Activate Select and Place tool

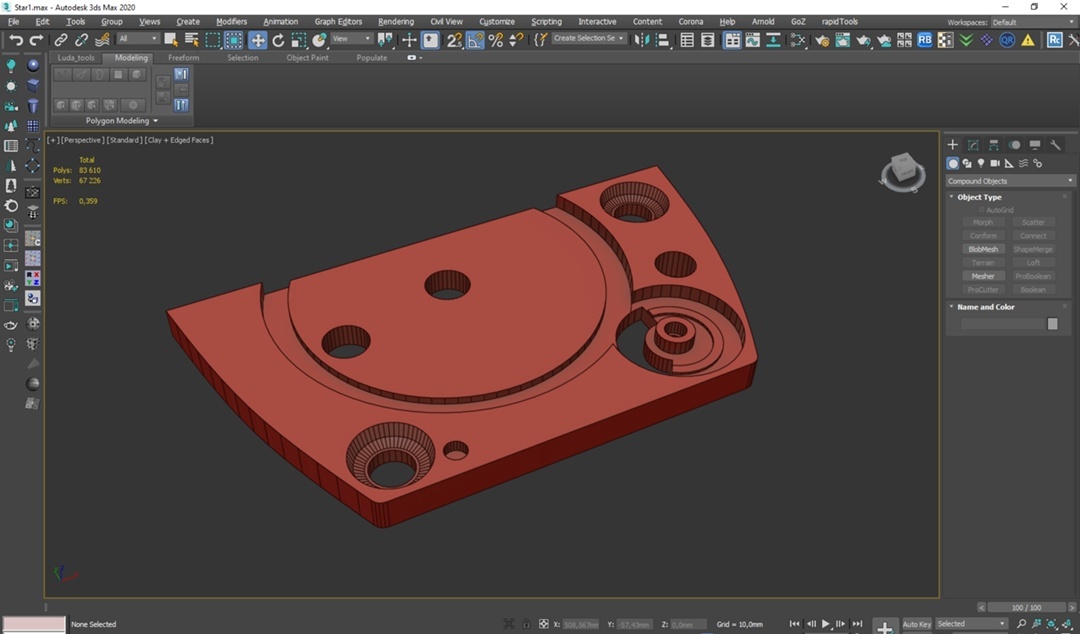click(x=320, y=40)
